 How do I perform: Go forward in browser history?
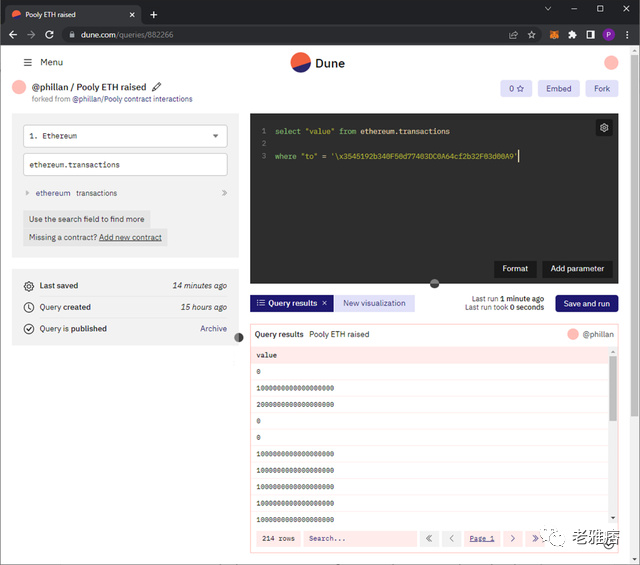coord(31,35)
